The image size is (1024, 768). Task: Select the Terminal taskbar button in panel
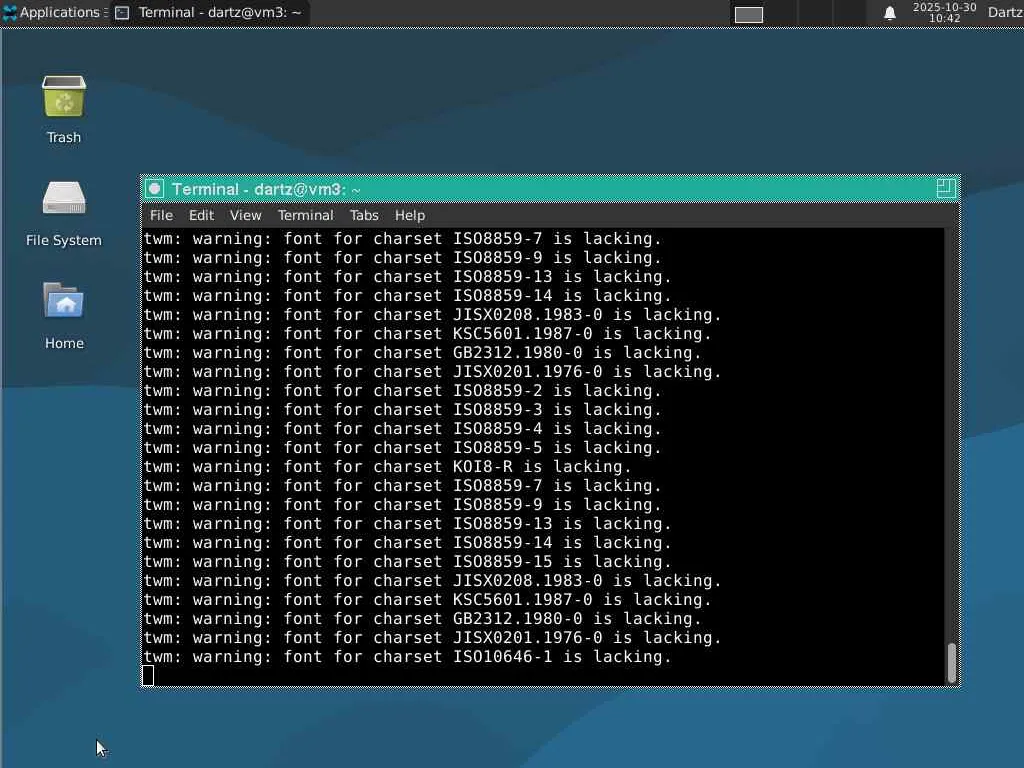tap(210, 12)
